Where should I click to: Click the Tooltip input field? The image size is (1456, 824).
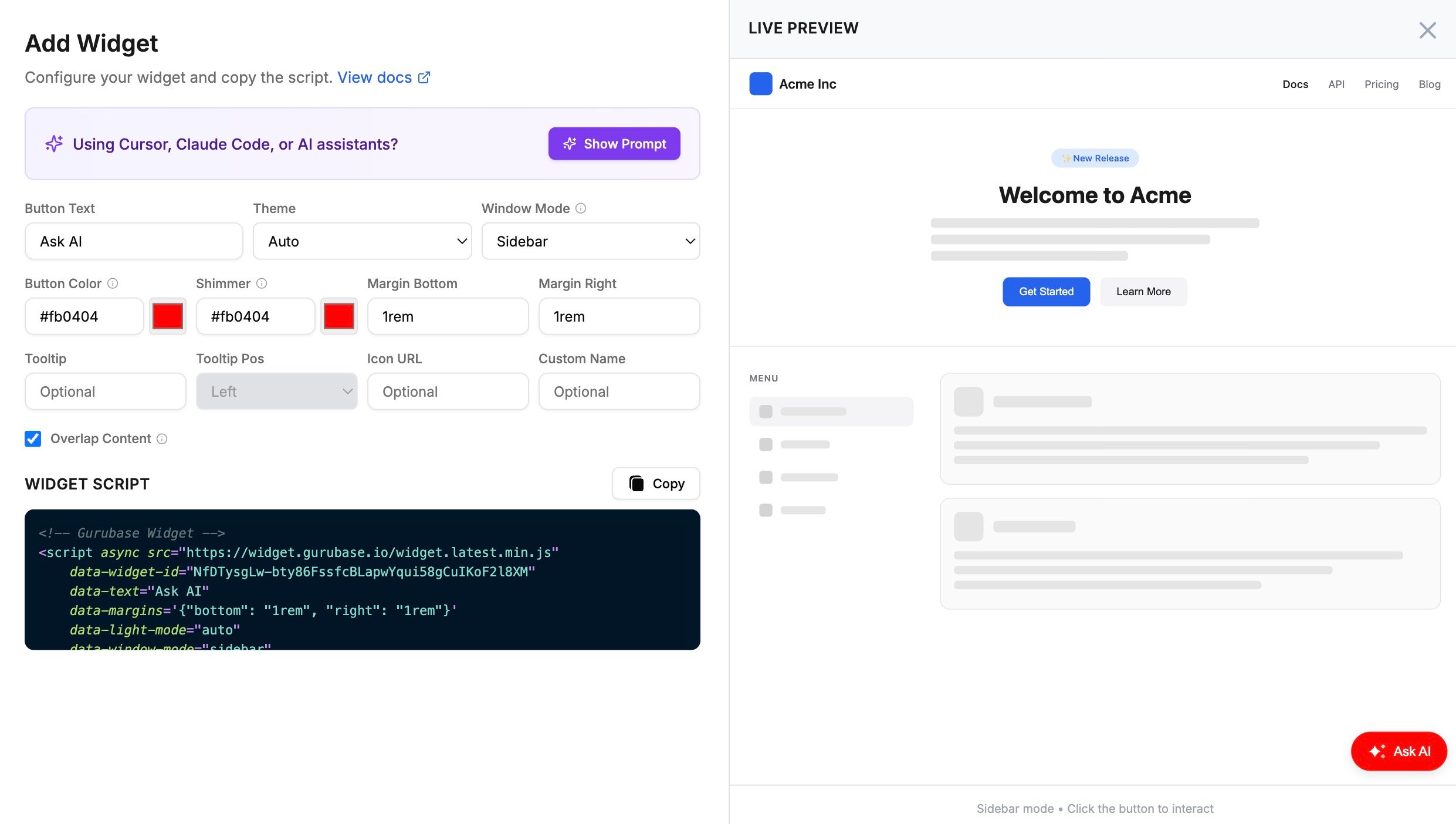pos(106,391)
